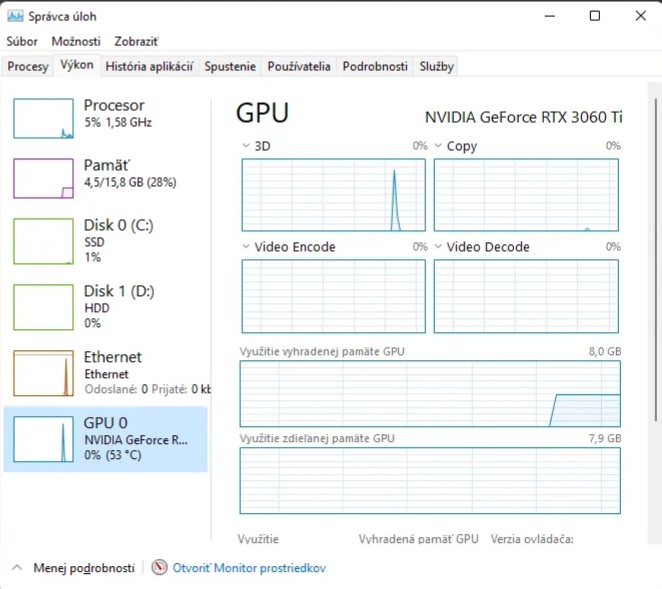Expand the Video Decode engine dropdown
Viewport: 662px width, 589px height.
coord(439,247)
